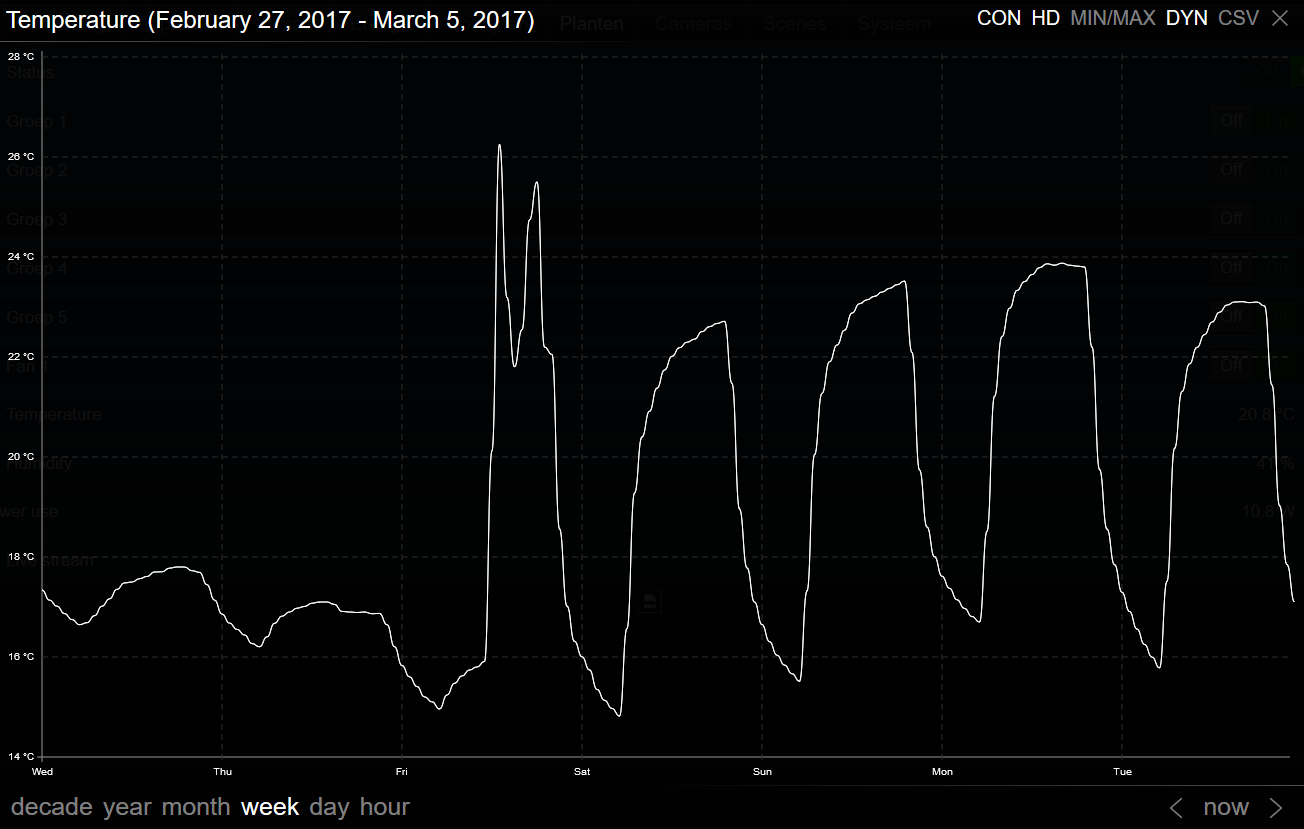Close the temperature chart overlay

tap(1280, 18)
